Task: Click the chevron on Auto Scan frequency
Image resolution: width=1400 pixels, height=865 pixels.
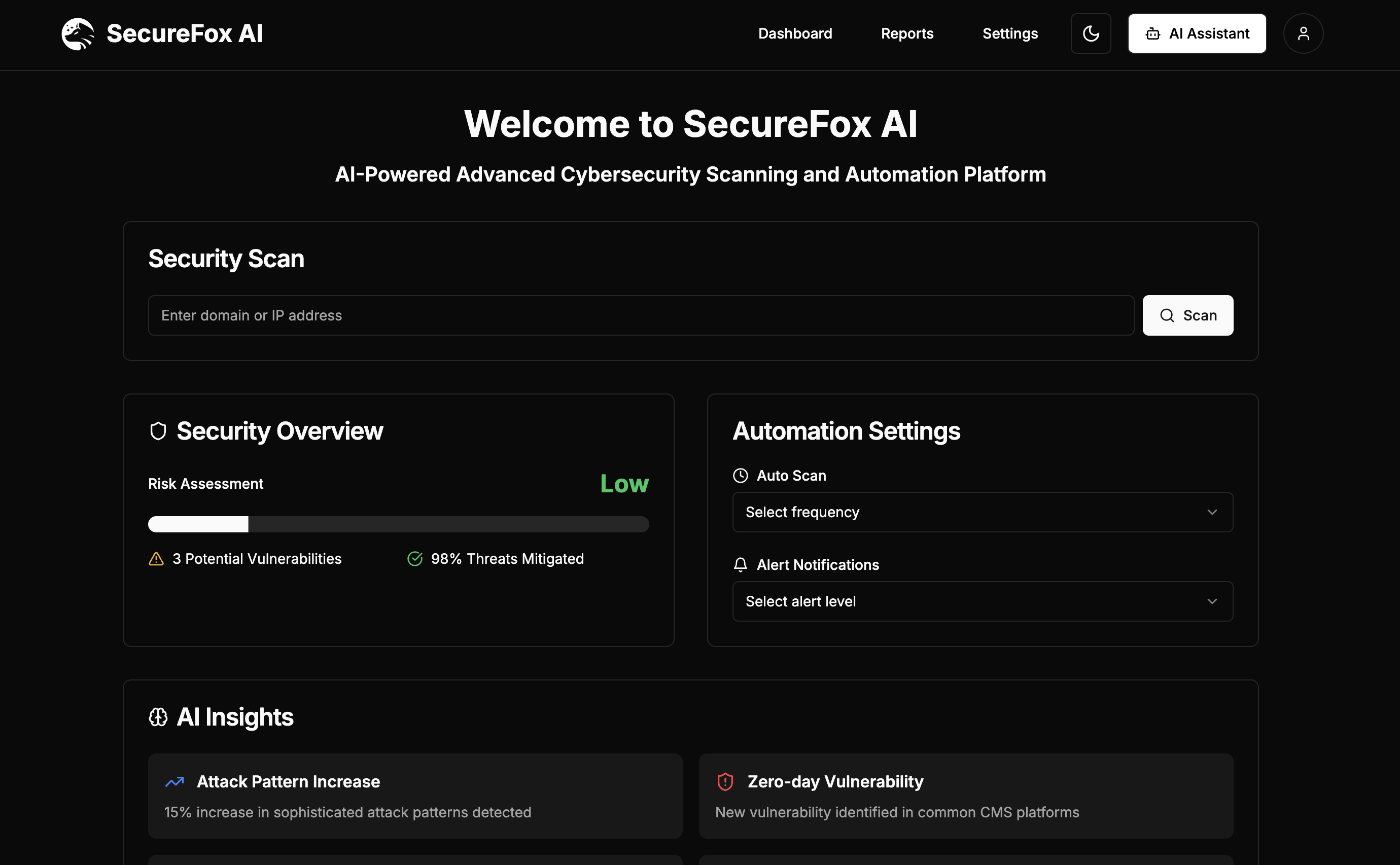Action: tap(1212, 512)
